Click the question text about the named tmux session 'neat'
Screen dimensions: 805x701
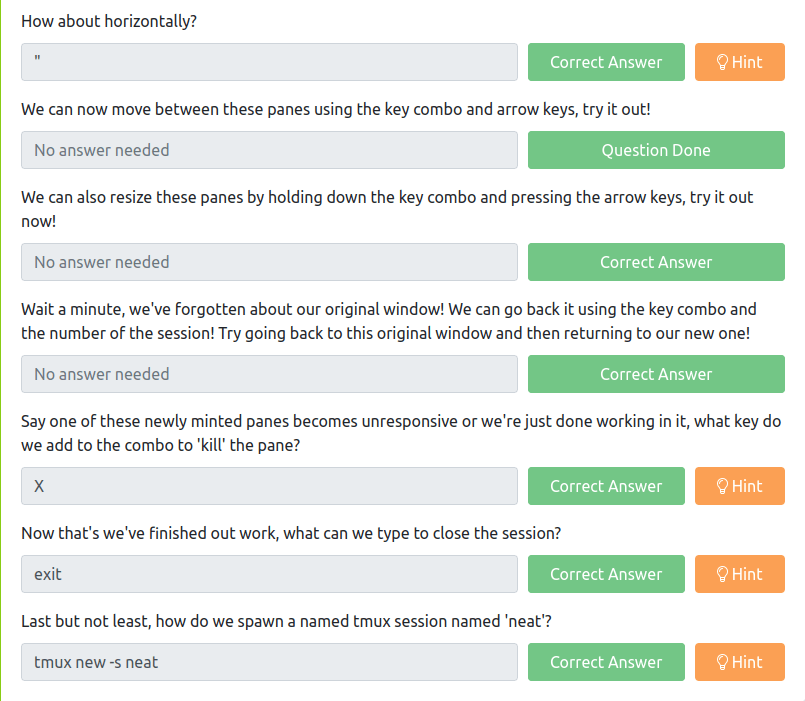click(286, 621)
